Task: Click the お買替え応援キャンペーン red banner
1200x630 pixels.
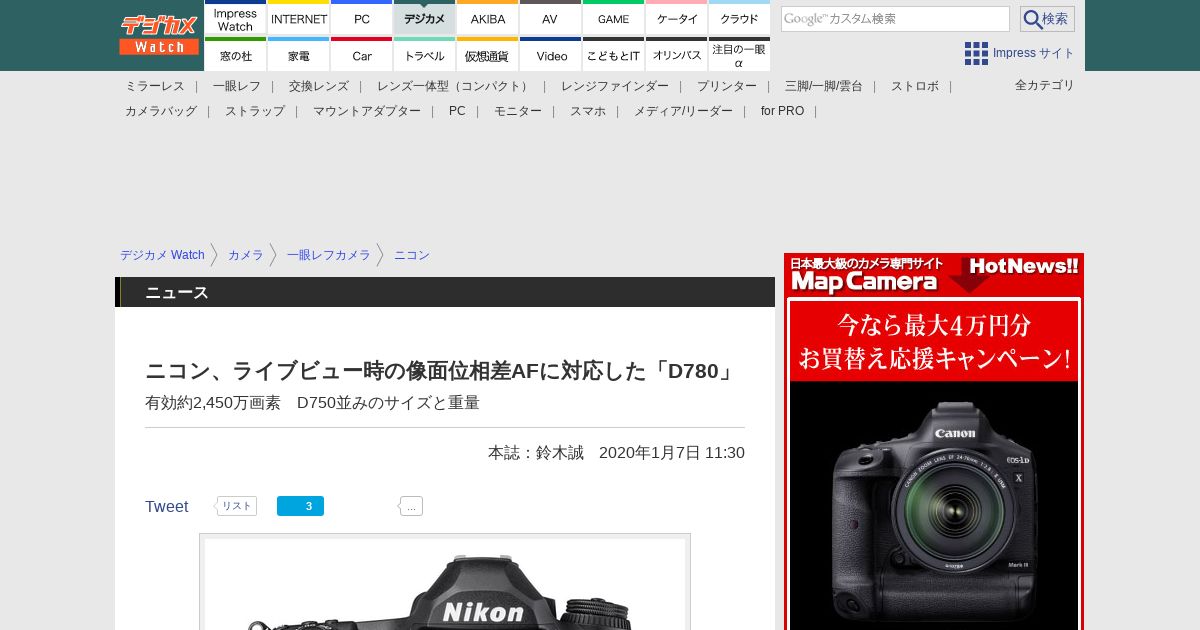Action: tap(934, 340)
